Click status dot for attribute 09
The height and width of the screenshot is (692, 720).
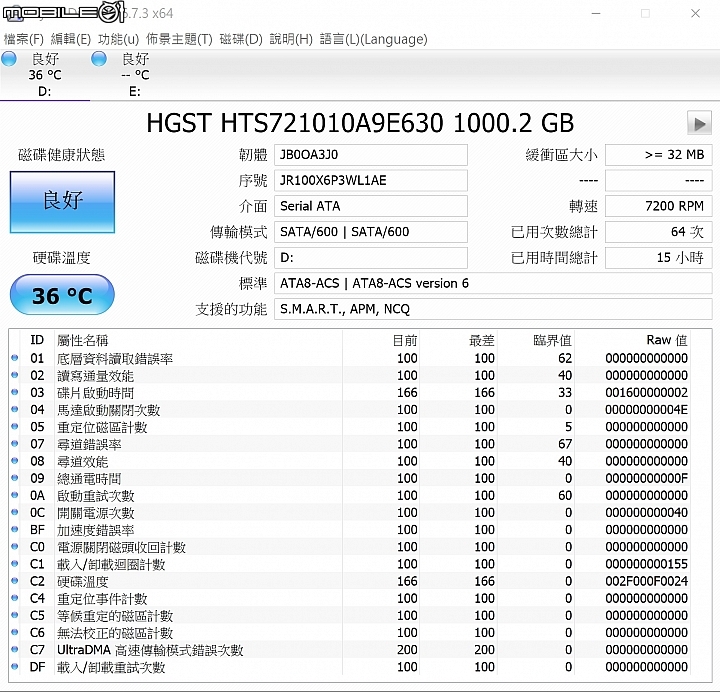click(x=15, y=478)
